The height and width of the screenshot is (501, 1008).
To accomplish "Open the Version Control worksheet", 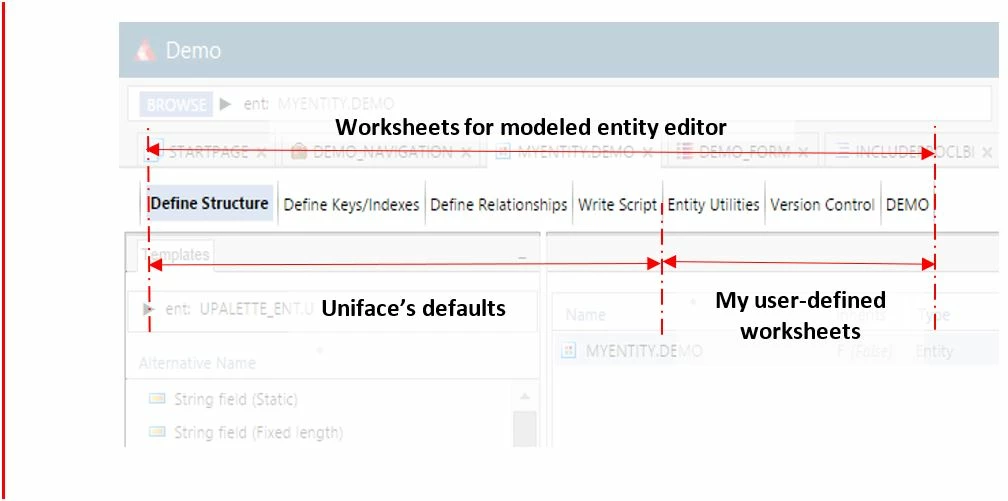I will click(x=822, y=205).
